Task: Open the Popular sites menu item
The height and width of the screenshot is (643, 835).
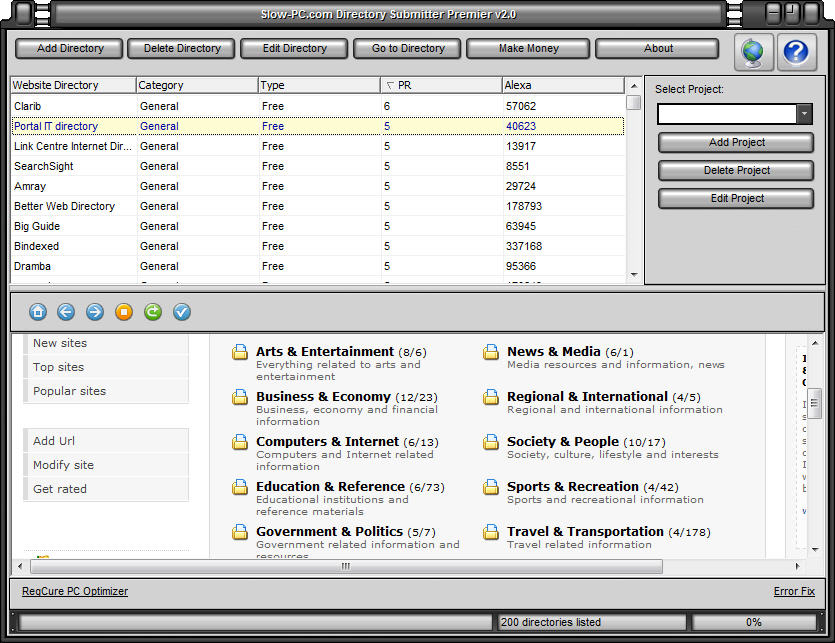Action: pos(106,391)
